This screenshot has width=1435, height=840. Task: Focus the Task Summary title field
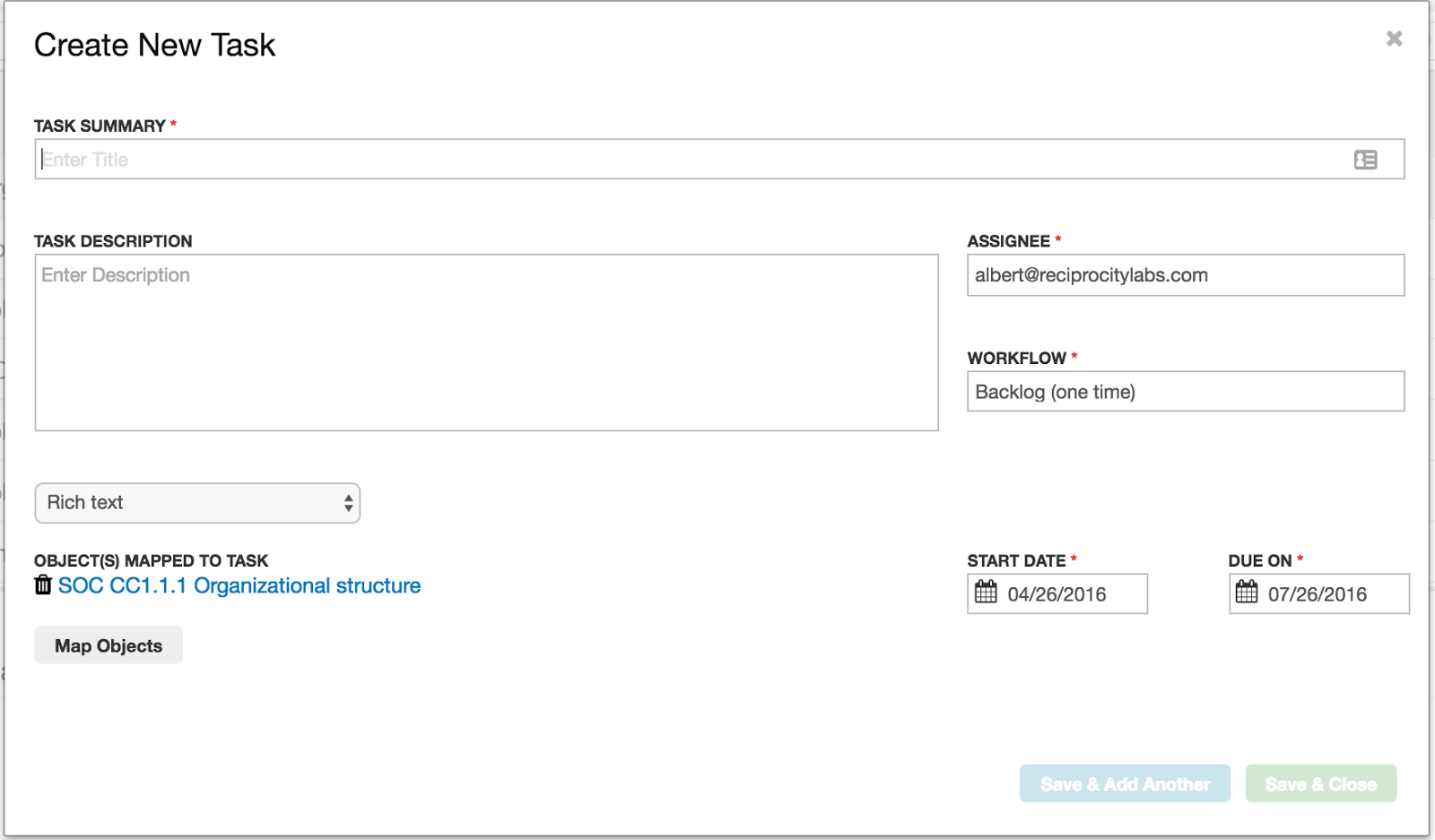pos(719,160)
